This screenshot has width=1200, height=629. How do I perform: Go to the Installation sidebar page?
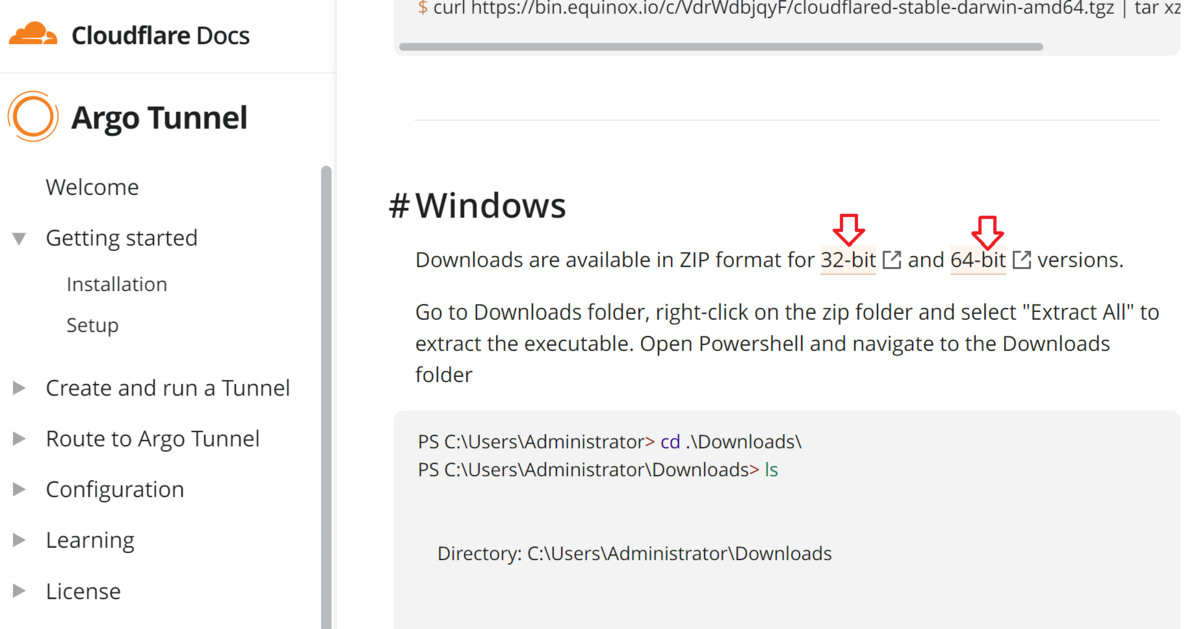[117, 284]
